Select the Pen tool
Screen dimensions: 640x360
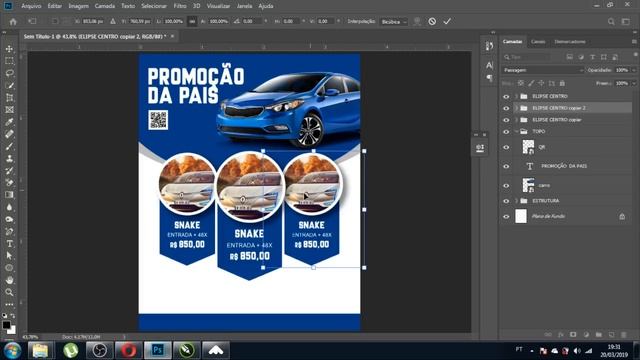[9, 231]
